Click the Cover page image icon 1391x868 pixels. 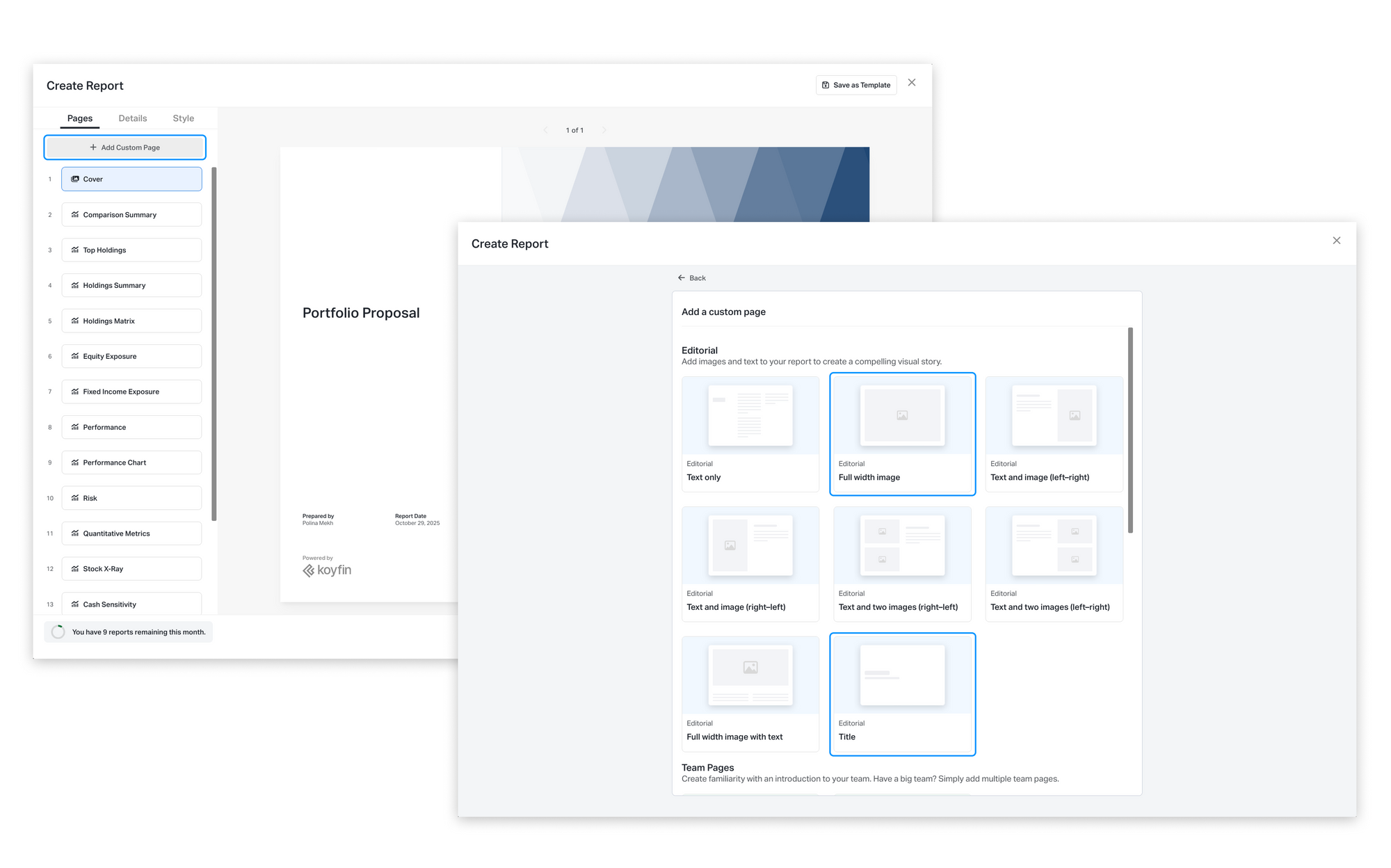pos(75,179)
